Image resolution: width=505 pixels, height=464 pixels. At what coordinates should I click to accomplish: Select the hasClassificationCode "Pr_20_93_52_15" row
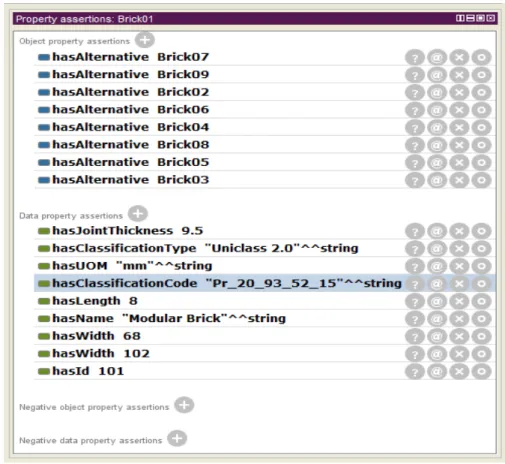click(265, 283)
